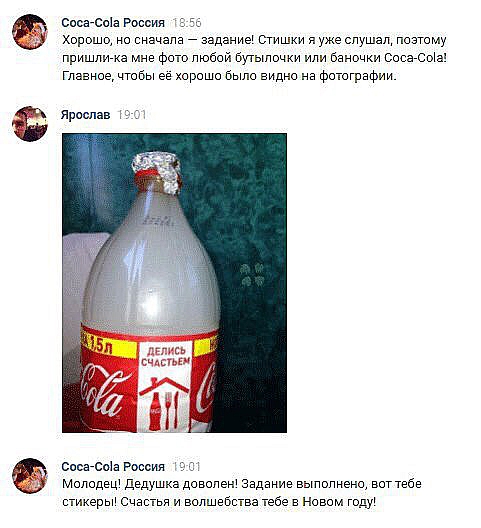Image resolution: width=481 pixels, height=528 pixels.
Task: Open the attached bottle photo from Ярослав
Action: pos(174,283)
